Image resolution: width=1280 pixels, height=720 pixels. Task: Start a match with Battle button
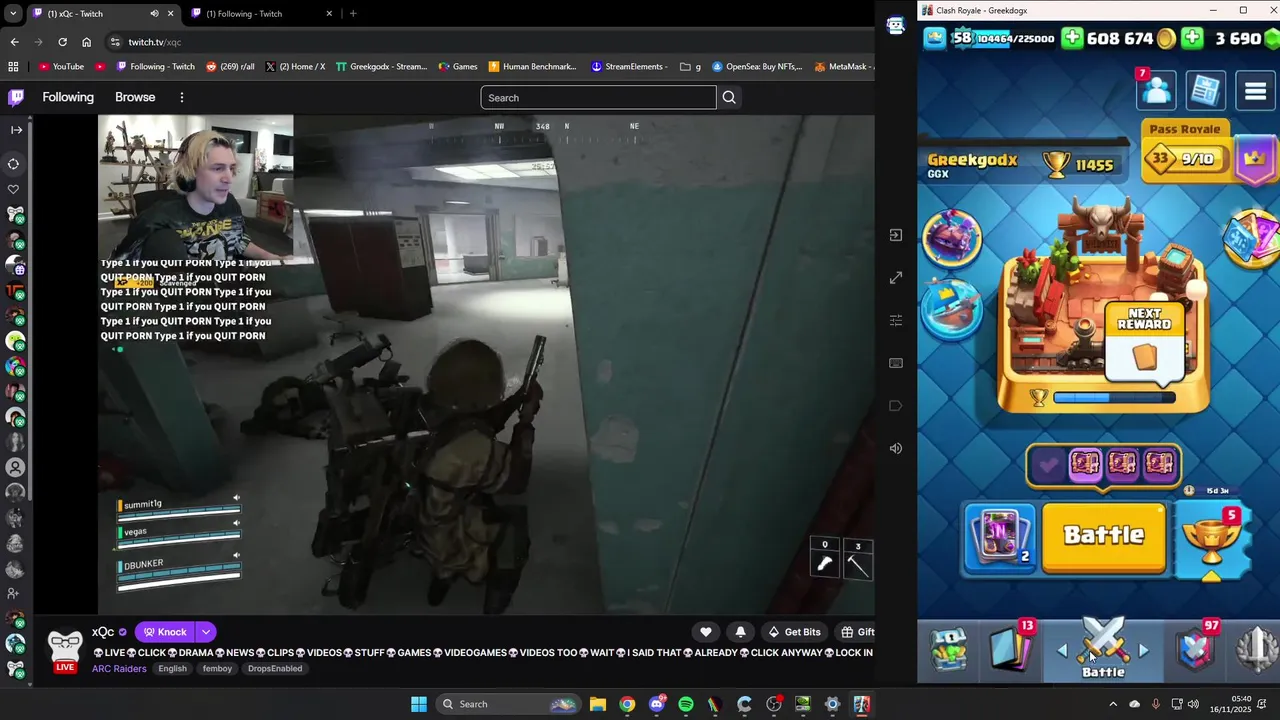click(1104, 538)
